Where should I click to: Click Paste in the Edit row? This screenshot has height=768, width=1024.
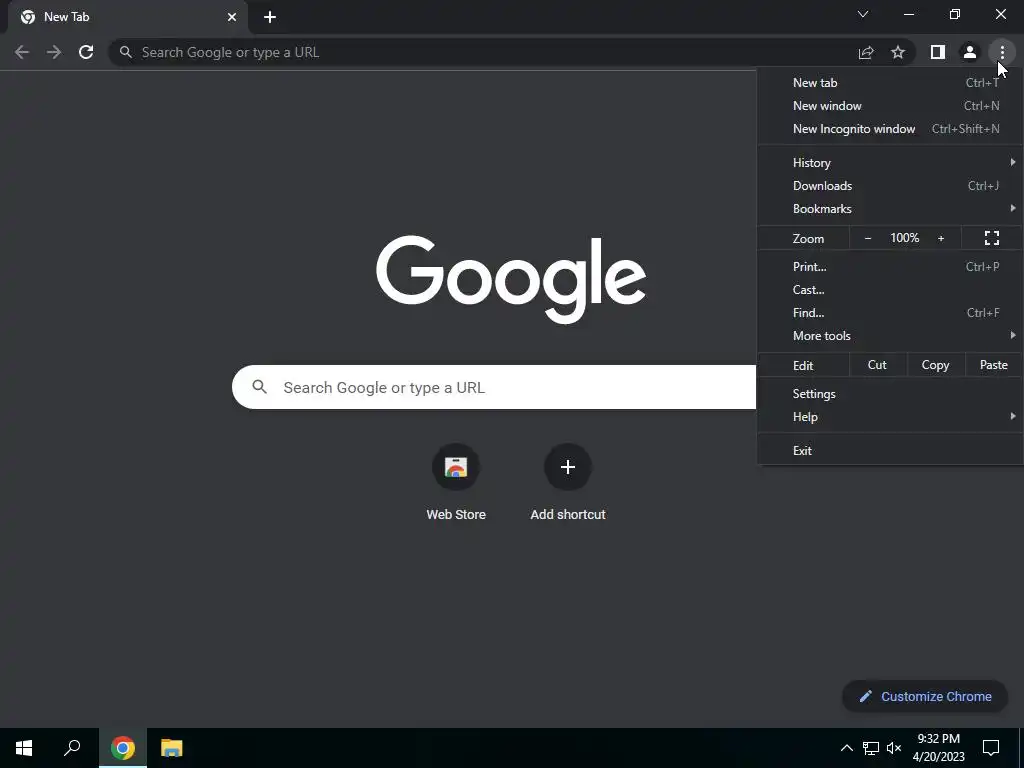click(993, 365)
